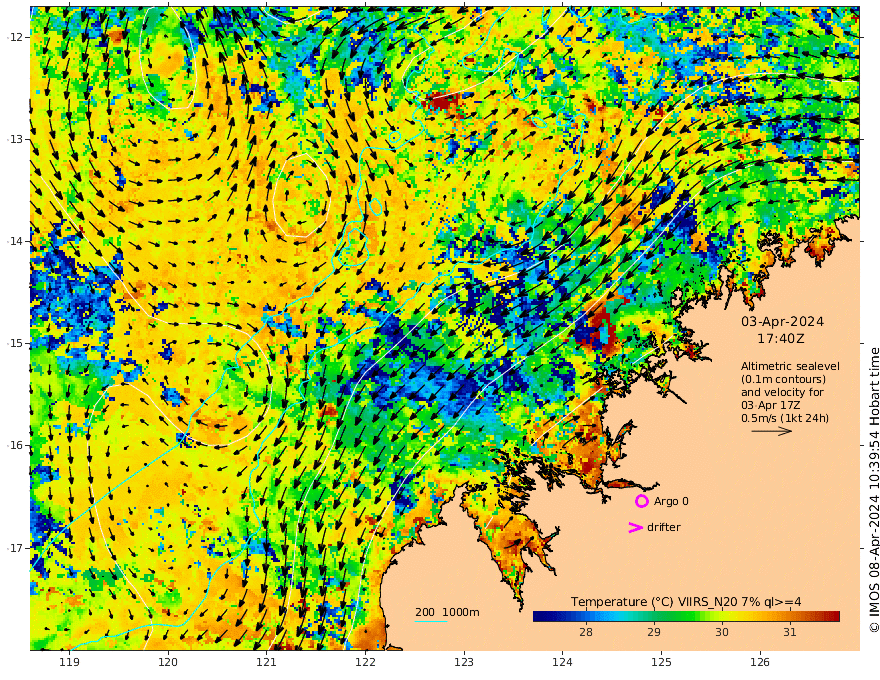Click longitude axis label 122
880x680 pixels.
[365, 662]
